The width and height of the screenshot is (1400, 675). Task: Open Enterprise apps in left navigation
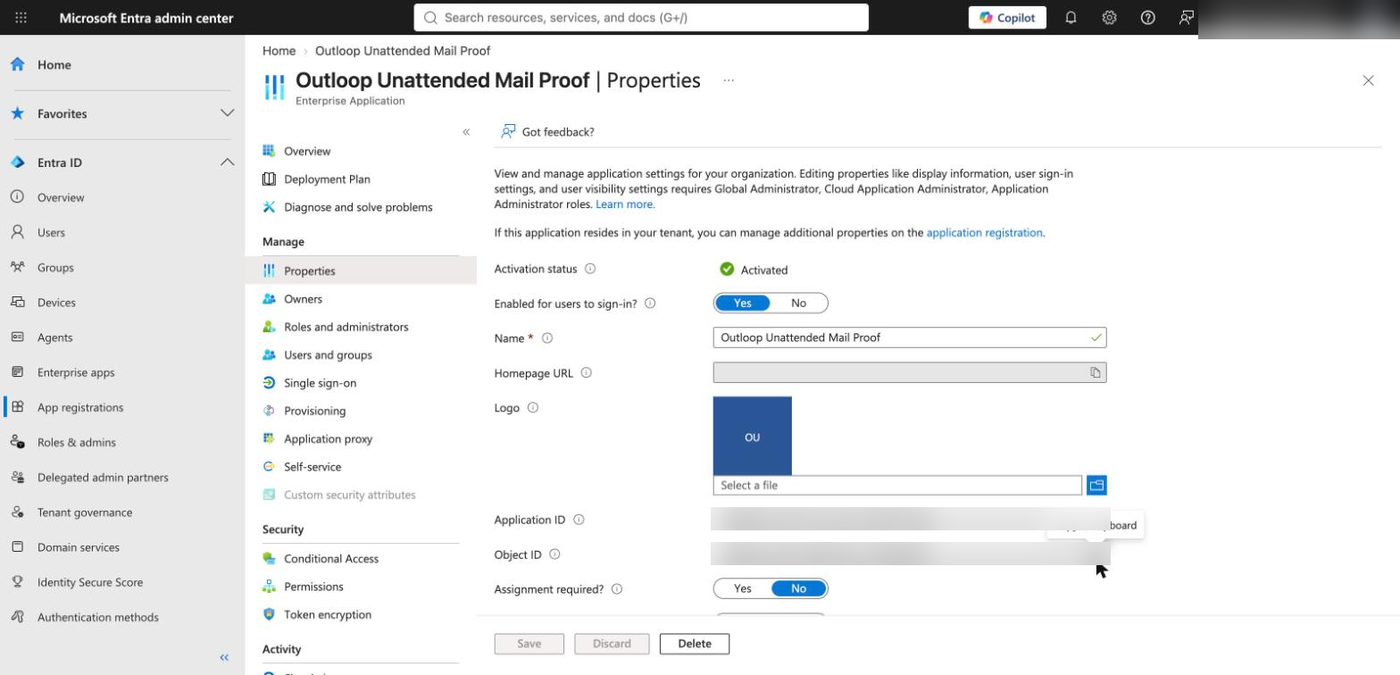pyautogui.click(x=76, y=373)
